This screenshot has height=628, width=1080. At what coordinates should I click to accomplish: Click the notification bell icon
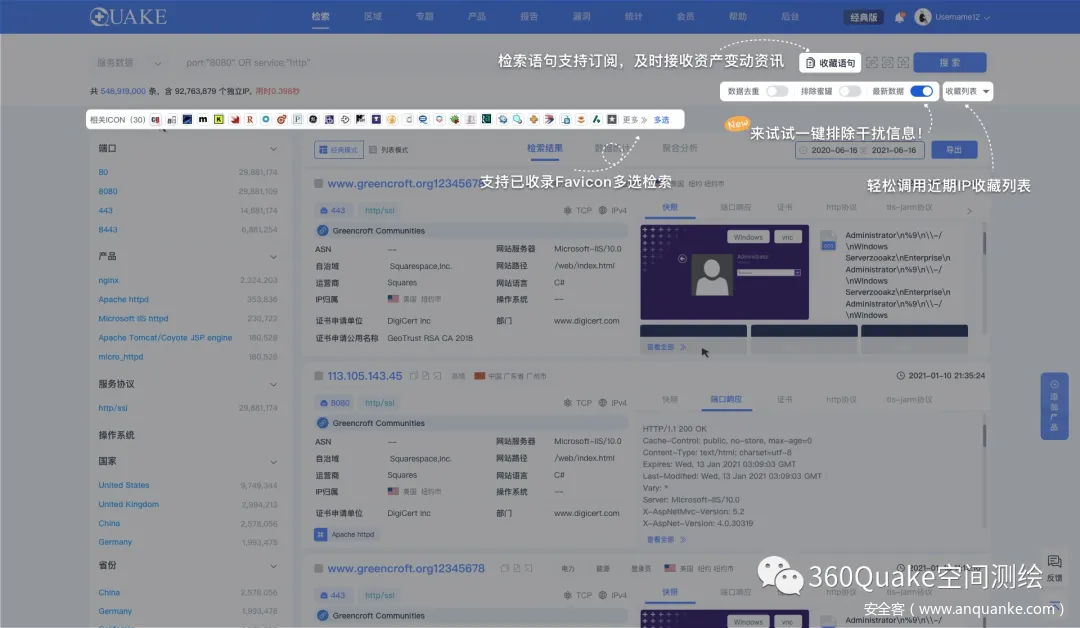point(900,17)
